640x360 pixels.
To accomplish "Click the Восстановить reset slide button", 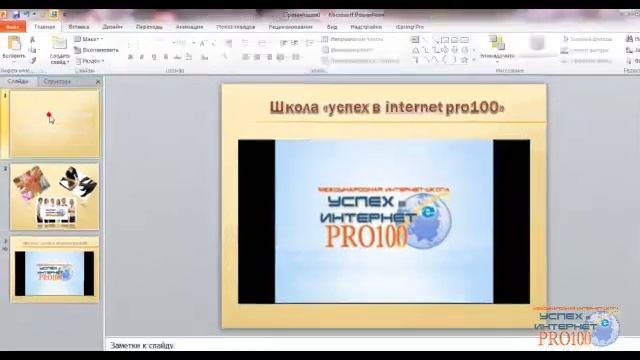I will coord(96,50).
